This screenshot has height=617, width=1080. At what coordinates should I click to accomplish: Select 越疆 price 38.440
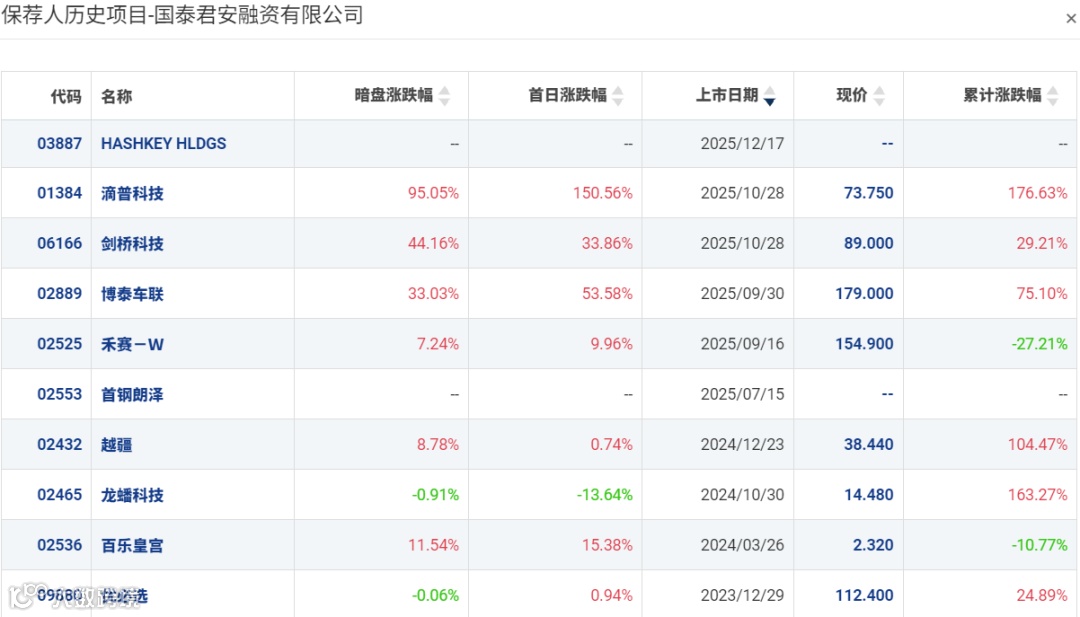(x=869, y=444)
